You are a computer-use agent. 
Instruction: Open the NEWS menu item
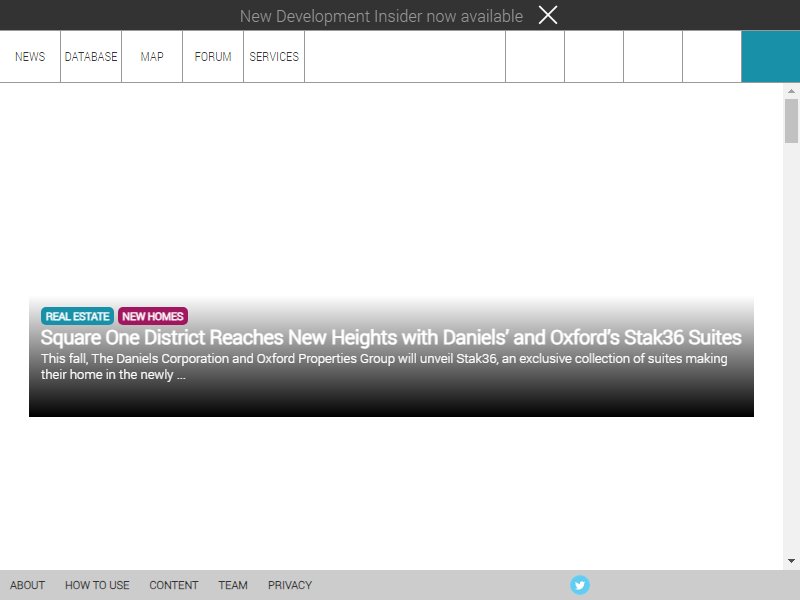30,57
